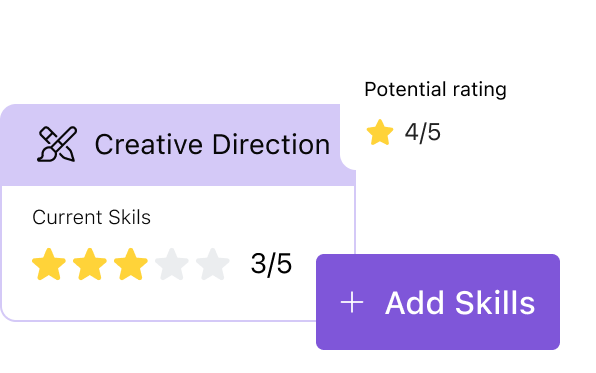Select the Potential rating label
The image size is (596, 373).
click(435, 90)
